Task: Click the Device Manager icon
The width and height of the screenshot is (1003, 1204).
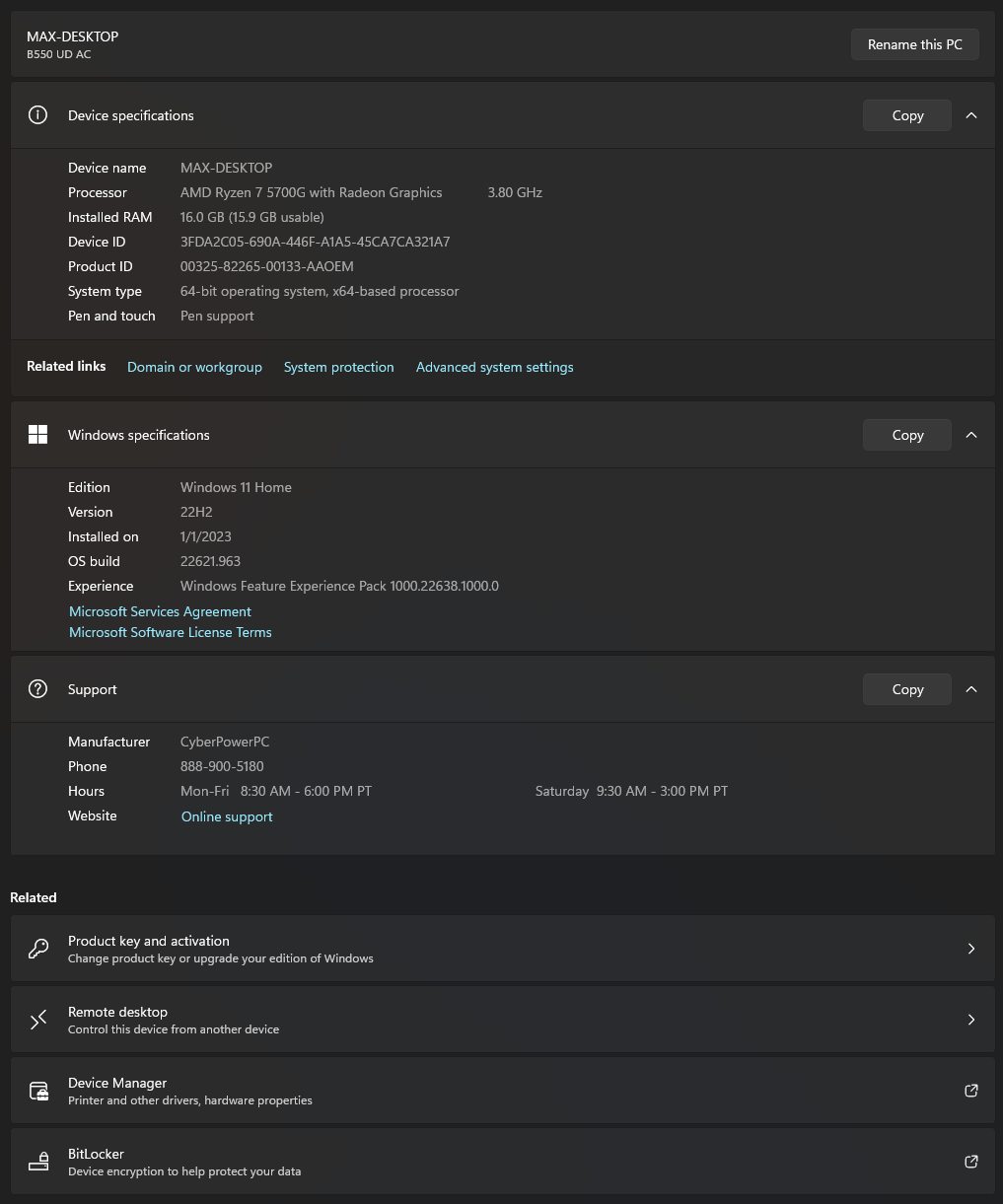Action: (38, 1091)
